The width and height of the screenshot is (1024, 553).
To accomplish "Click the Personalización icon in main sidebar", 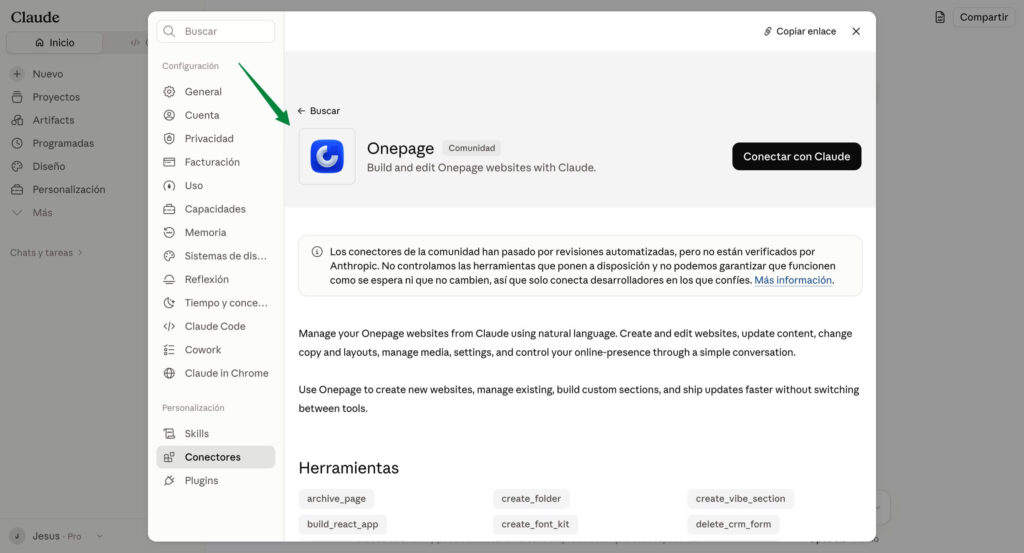I will (17, 189).
